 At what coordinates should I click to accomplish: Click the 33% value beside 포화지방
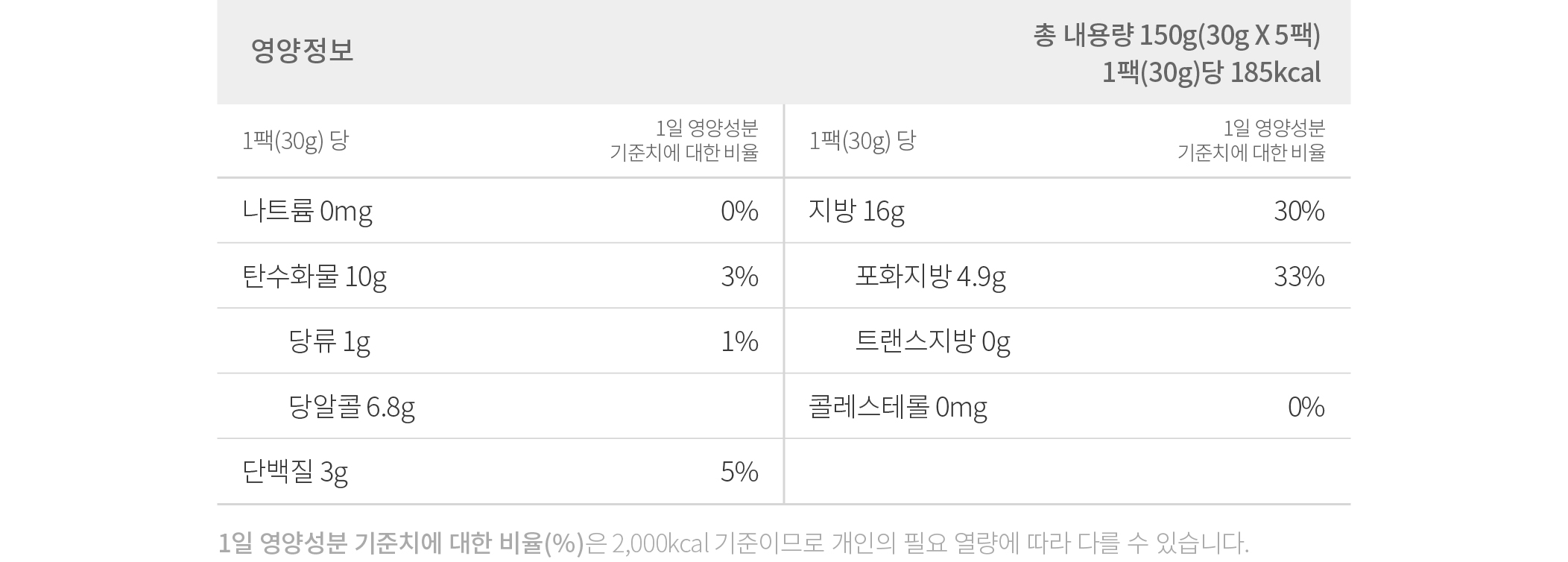(1299, 277)
